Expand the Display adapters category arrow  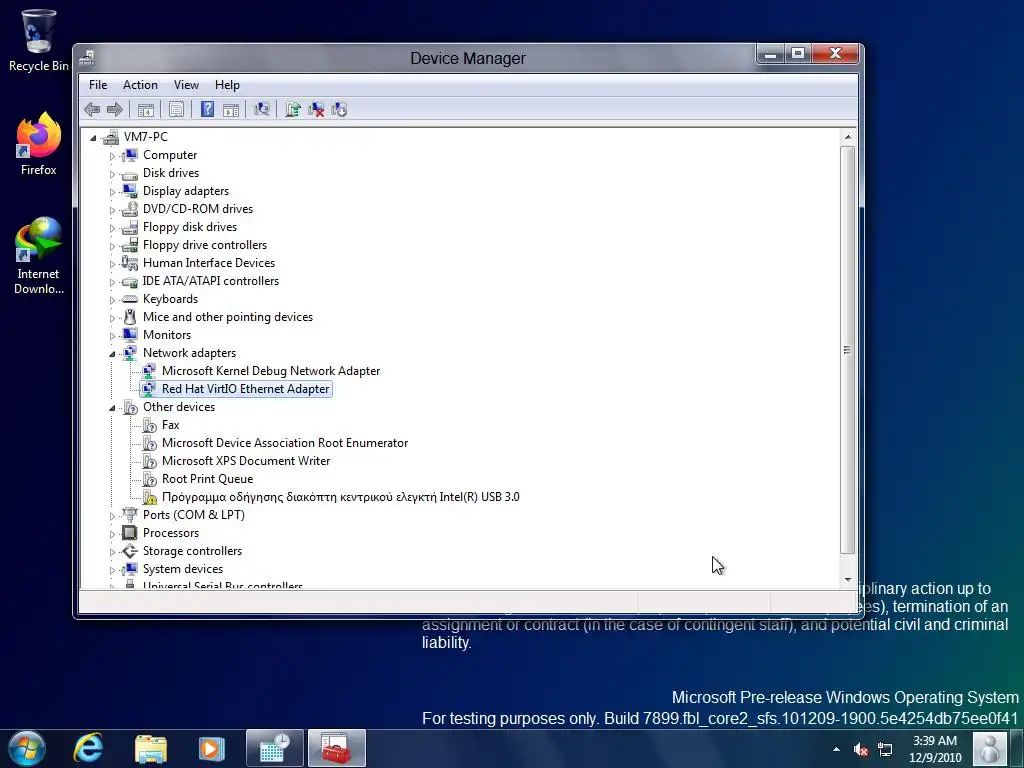click(112, 192)
